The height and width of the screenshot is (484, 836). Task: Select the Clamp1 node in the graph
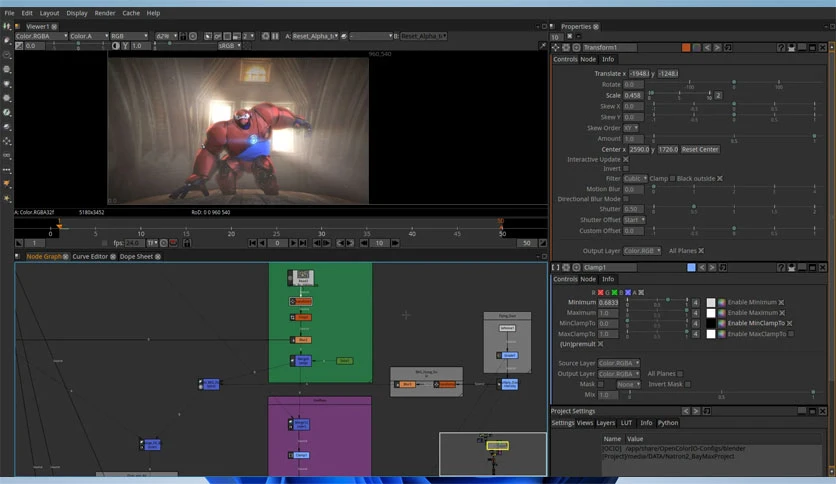[301, 455]
